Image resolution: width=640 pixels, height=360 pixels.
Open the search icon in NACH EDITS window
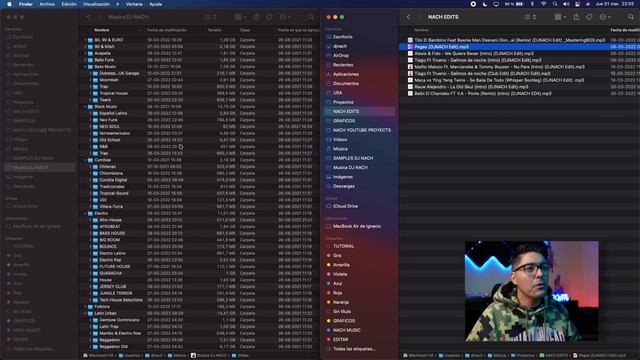[x=631, y=17]
